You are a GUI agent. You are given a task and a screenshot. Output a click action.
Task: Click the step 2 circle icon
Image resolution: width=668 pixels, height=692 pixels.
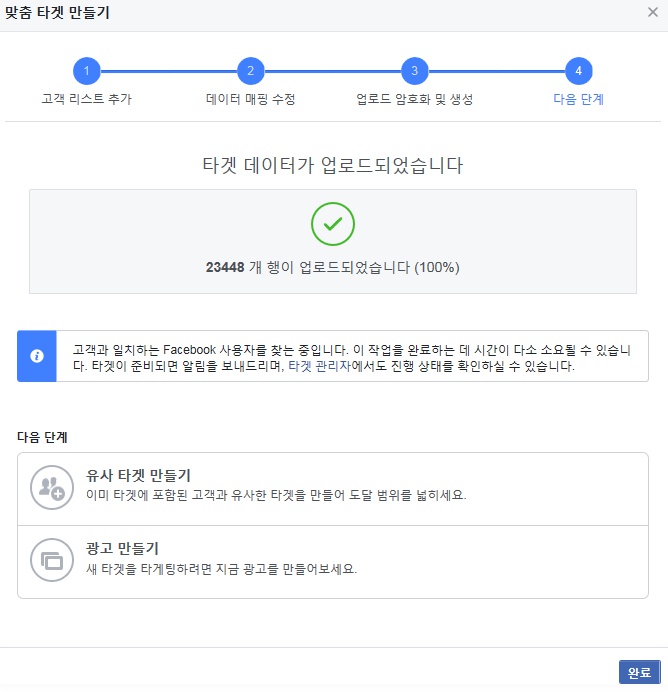tap(251, 71)
